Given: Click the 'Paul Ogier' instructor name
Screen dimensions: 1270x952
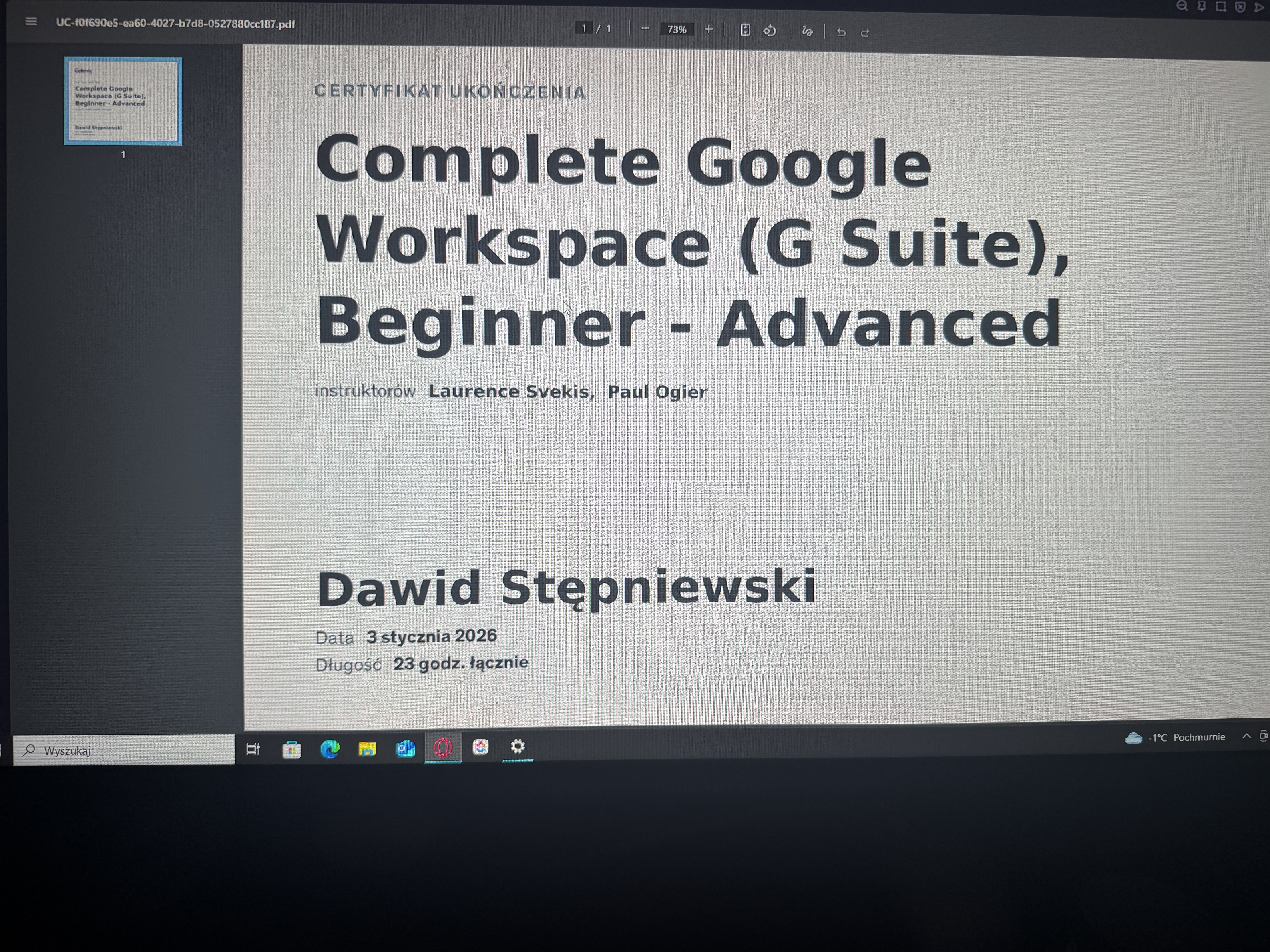Looking at the screenshot, I should pos(657,392).
